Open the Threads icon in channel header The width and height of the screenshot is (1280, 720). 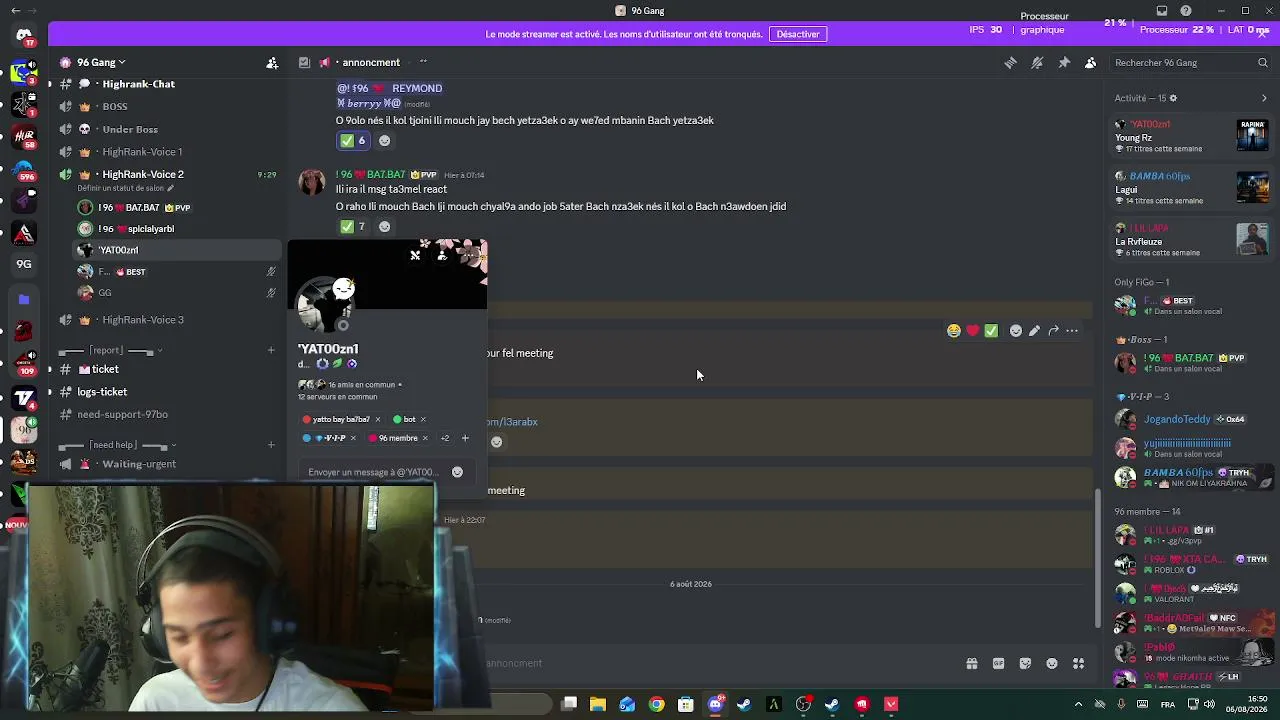point(1010,62)
